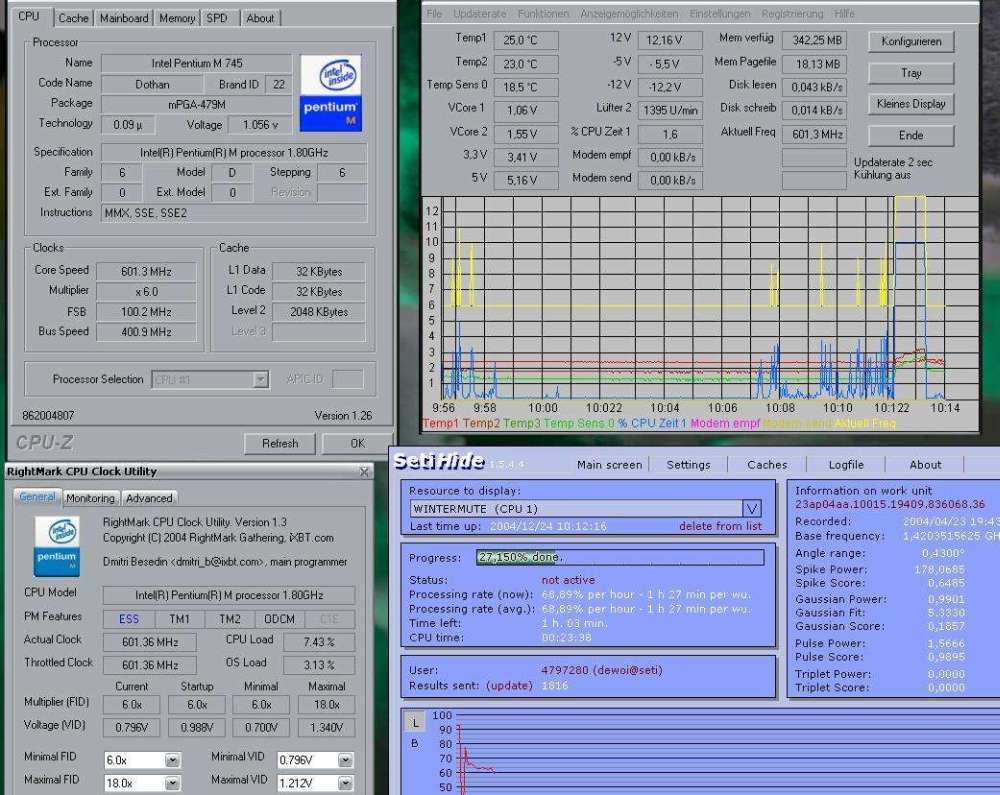Open the Resource to display dropdown in SetiHide
The image size is (1000, 795).
752,509
